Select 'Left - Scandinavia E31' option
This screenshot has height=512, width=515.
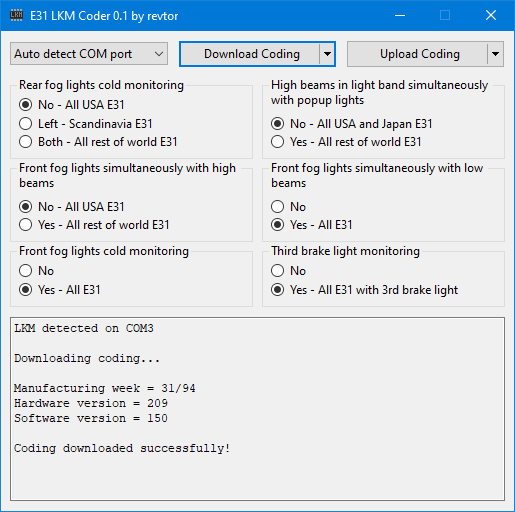coord(86,124)
